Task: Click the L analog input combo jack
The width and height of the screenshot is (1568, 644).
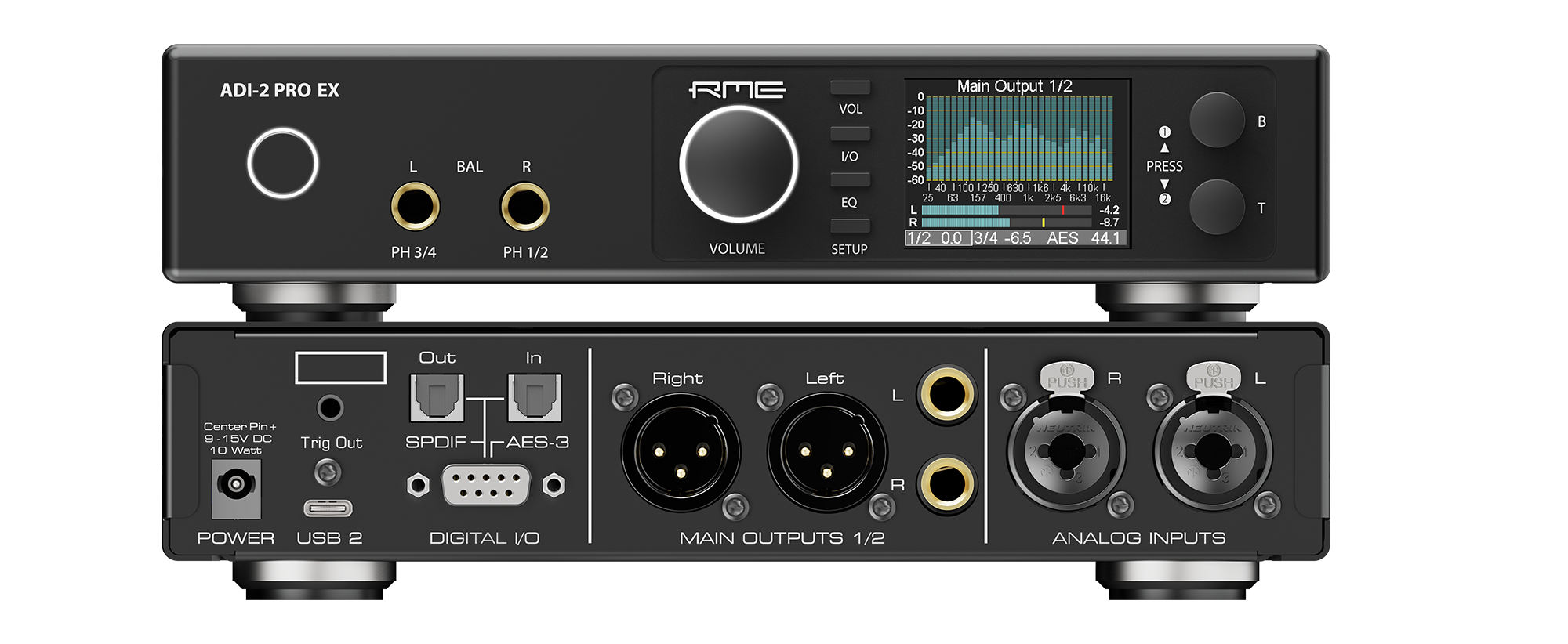Action: [1213, 451]
